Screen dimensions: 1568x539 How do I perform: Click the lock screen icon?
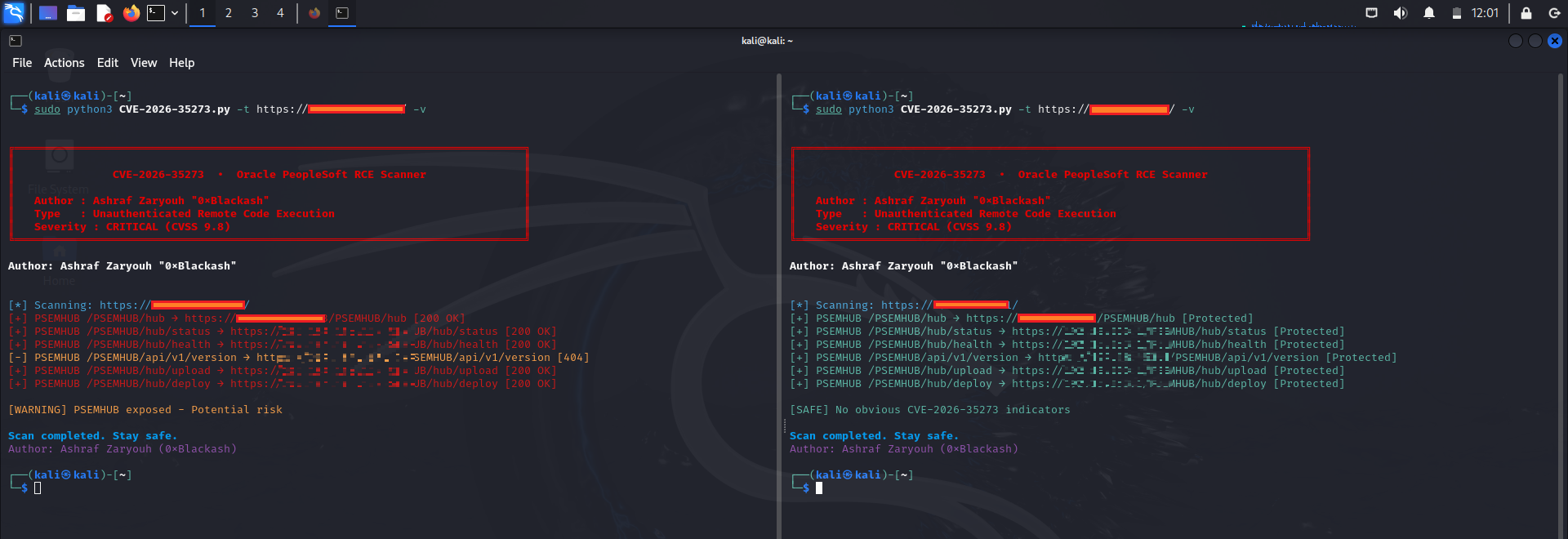click(x=1526, y=13)
